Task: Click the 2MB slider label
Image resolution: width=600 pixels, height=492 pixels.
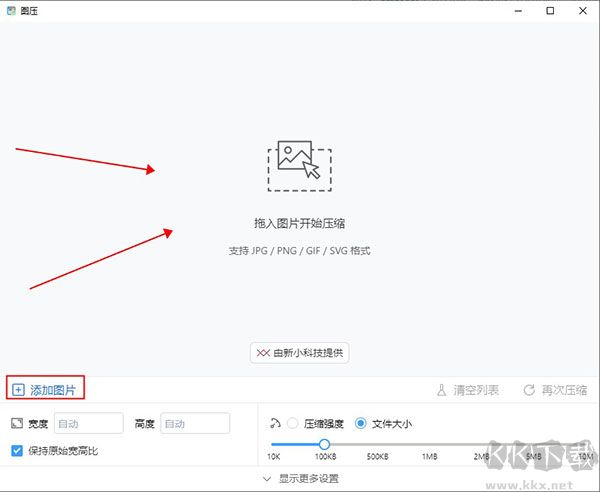Action: (481, 456)
